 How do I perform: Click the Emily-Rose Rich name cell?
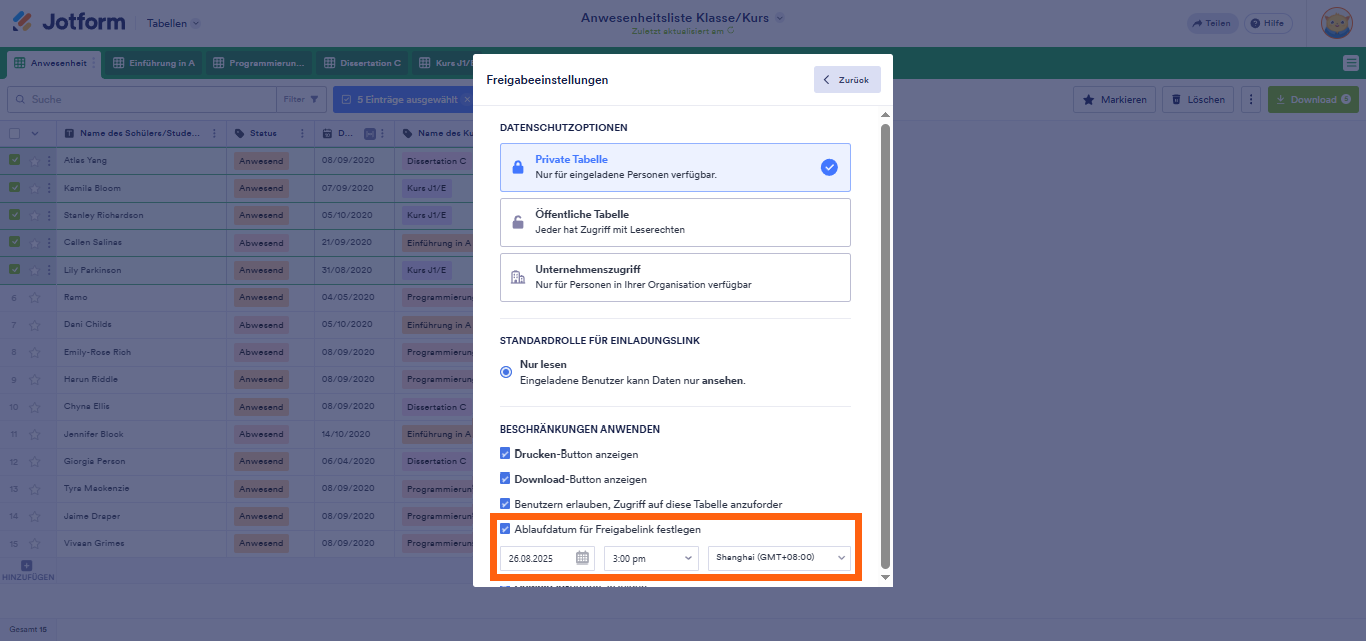pos(141,352)
